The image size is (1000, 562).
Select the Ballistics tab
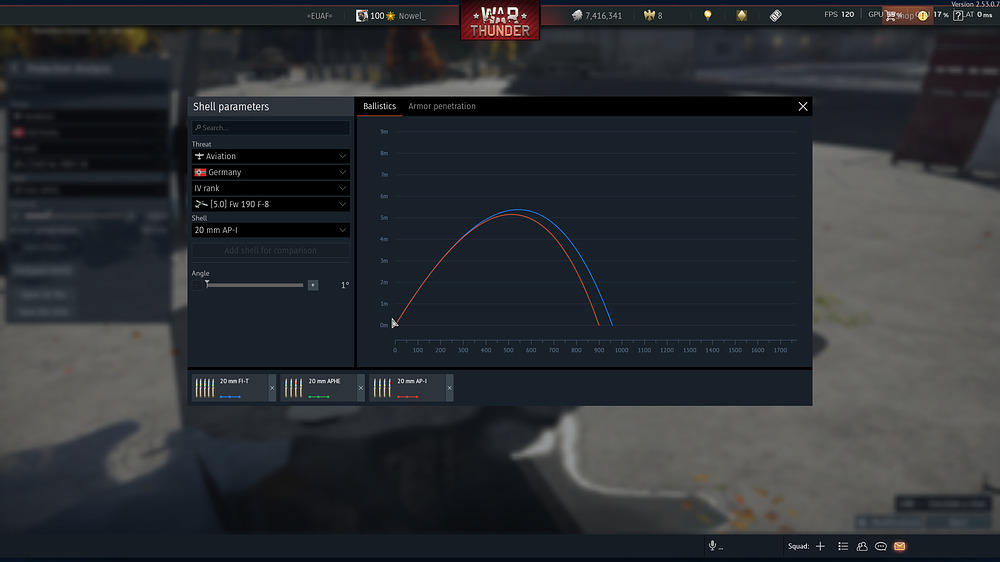coord(379,106)
